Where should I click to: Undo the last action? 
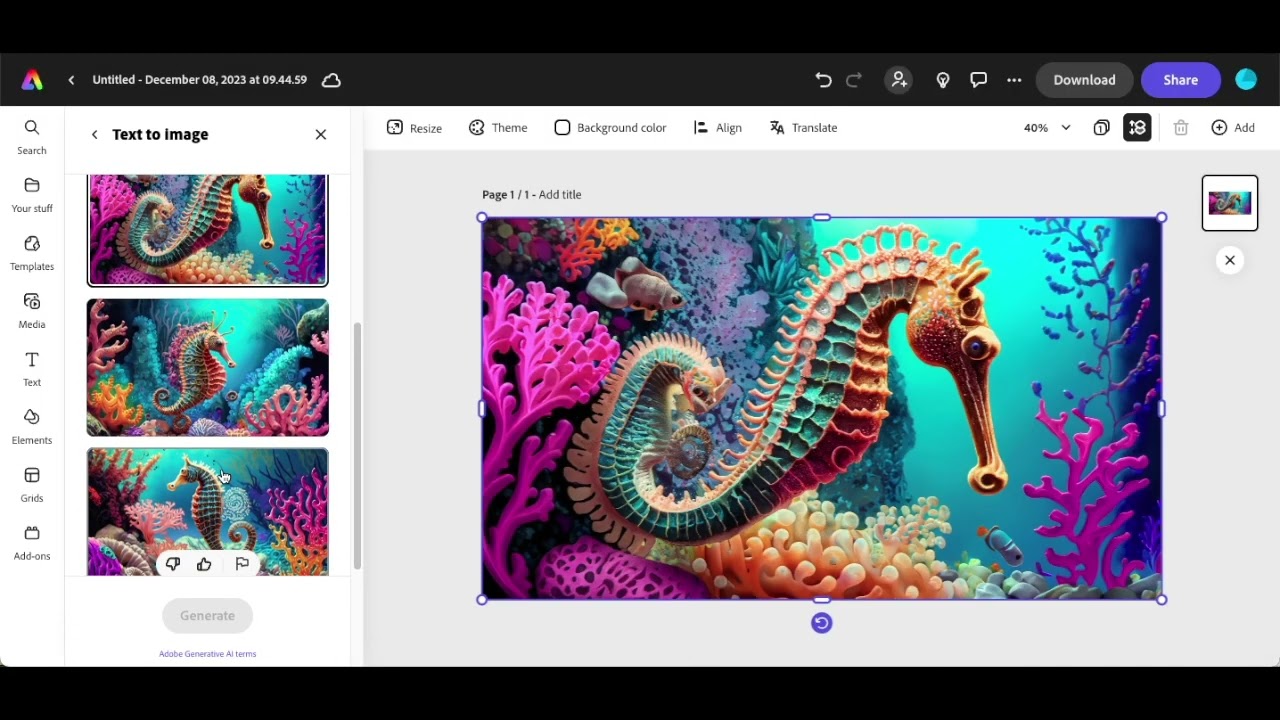(823, 80)
